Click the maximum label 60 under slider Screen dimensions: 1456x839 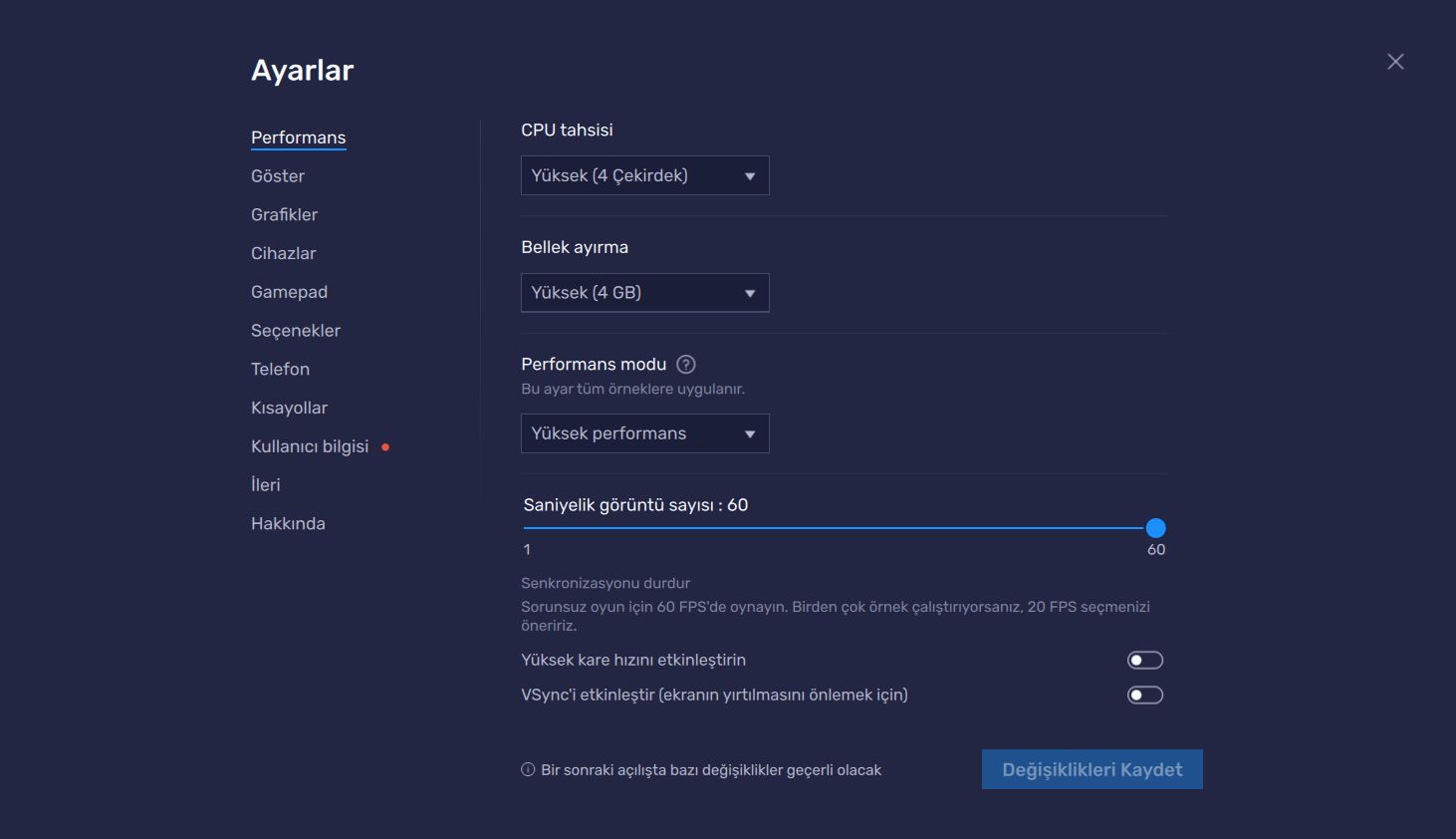coord(1156,550)
